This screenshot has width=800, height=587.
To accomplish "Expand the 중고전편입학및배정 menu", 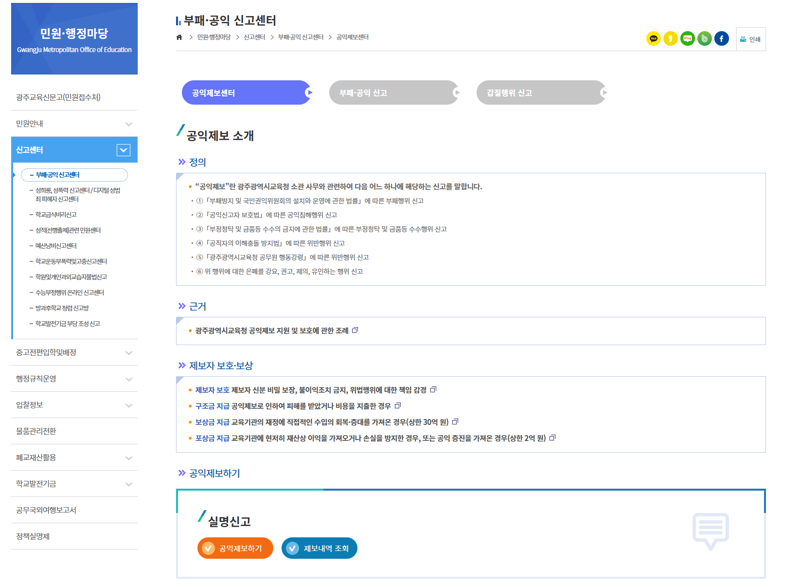I will pyautogui.click(x=129, y=353).
